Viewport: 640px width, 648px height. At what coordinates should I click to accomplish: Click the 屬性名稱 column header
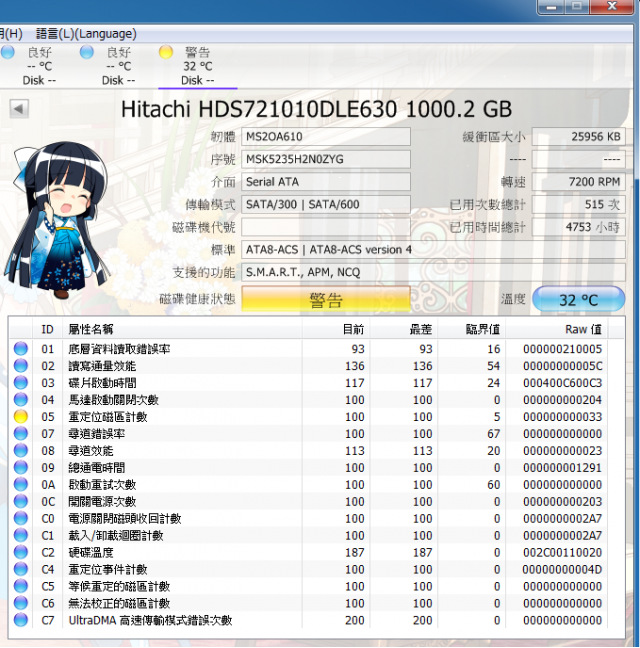182,329
